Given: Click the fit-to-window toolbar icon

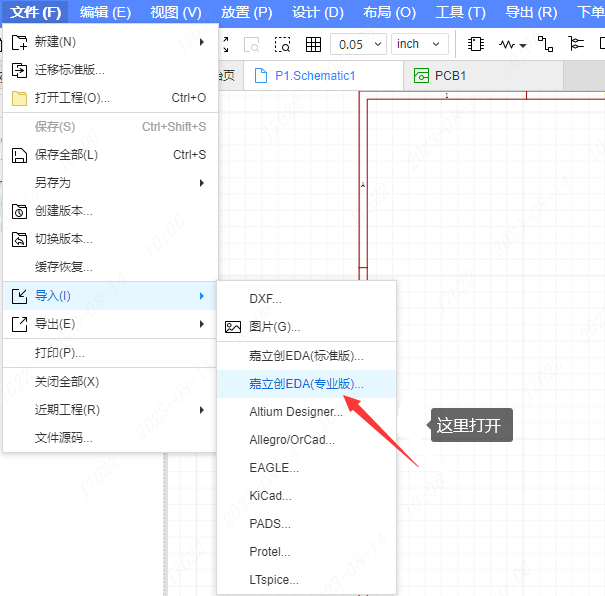Looking at the screenshot, I should point(226,44).
